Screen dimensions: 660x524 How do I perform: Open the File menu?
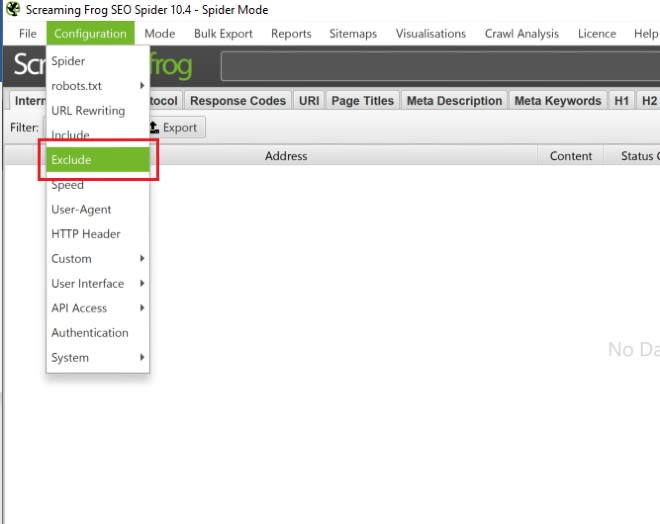[28, 33]
